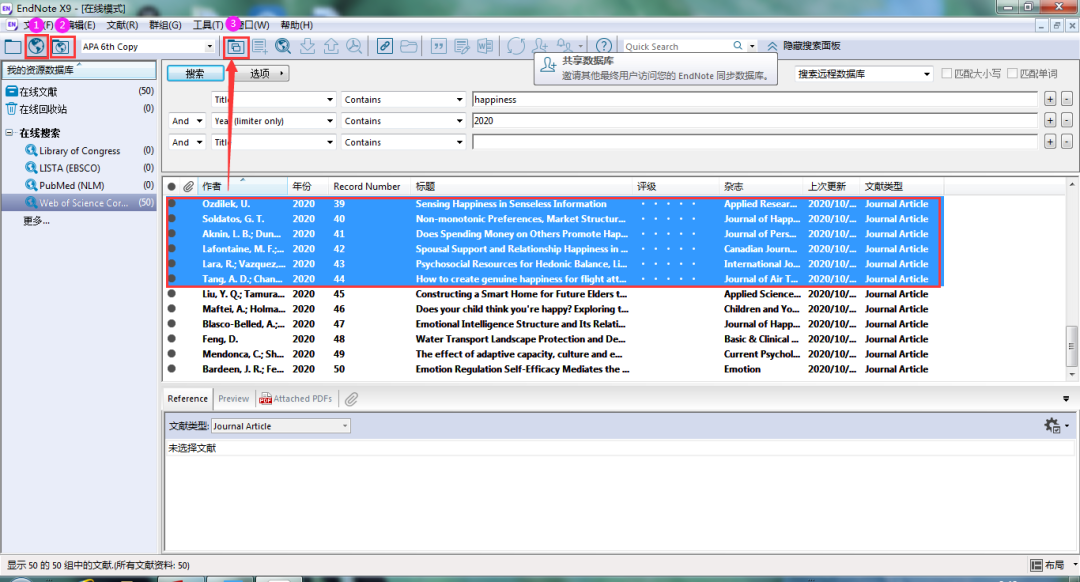
Task: Select PubMed (NLM) in online search
Action: point(72,186)
